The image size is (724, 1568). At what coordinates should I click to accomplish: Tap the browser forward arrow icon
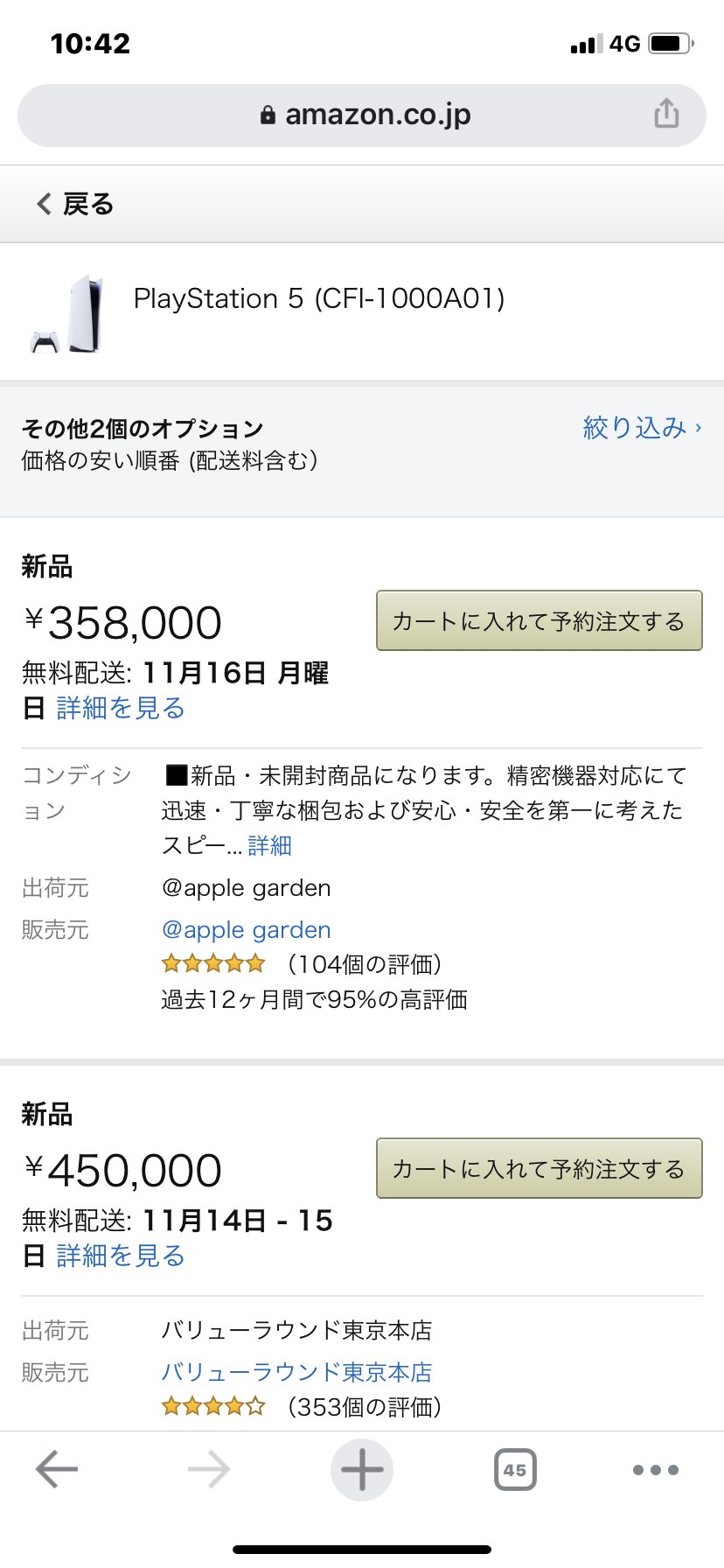(x=209, y=1469)
